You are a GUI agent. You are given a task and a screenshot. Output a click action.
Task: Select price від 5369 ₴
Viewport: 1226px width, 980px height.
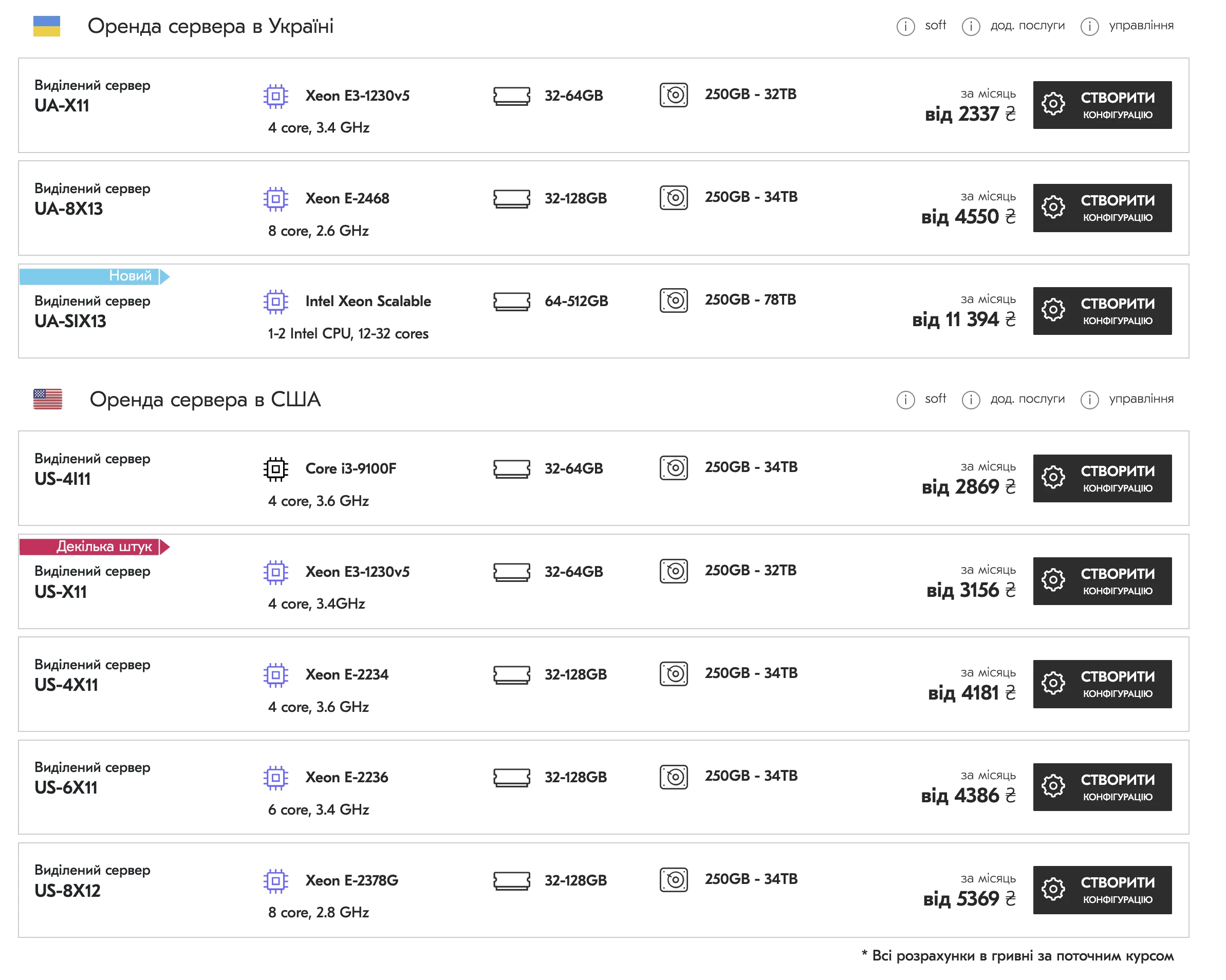point(970,899)
